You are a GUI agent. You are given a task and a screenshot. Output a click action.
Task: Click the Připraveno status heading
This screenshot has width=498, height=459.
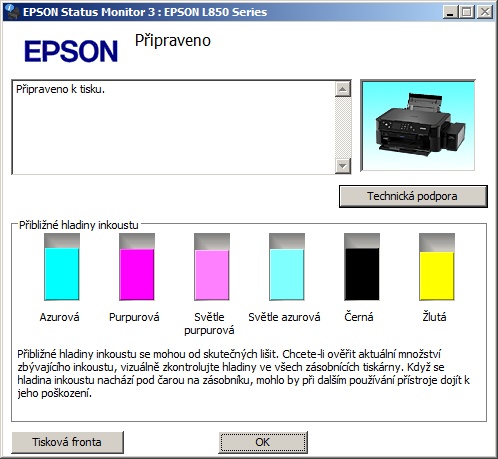coord(173,41)
